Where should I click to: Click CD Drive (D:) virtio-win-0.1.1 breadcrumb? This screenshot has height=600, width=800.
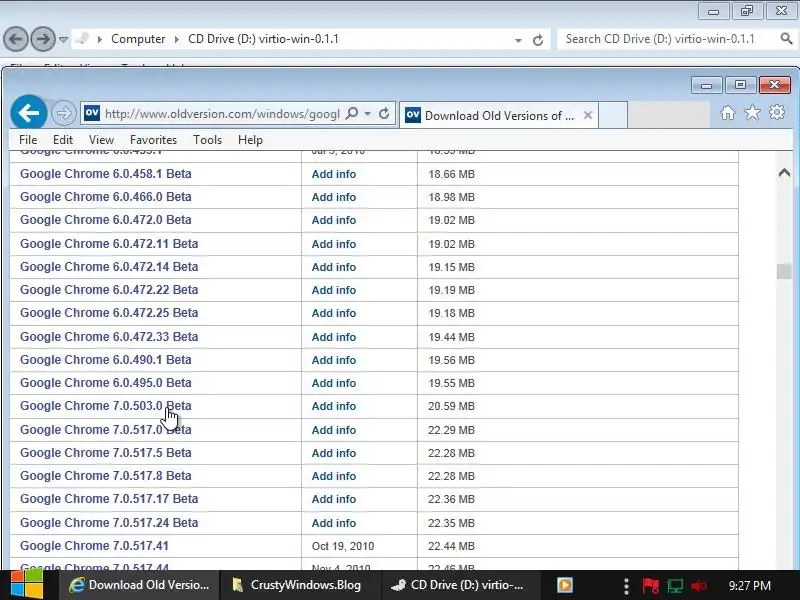tap(263, 39)
